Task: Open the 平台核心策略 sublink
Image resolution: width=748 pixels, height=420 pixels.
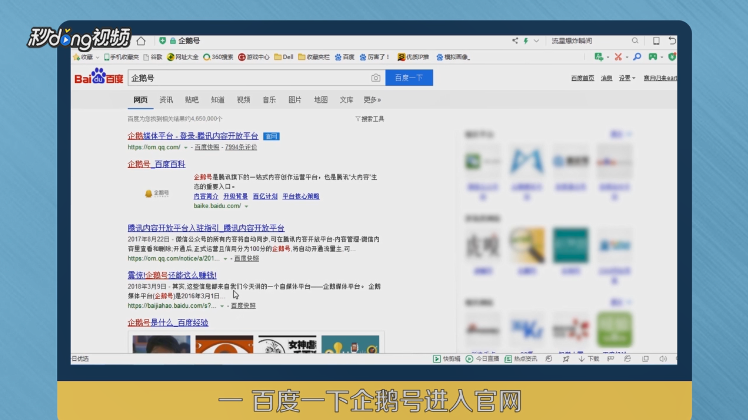Action: (x=301, y=196)
